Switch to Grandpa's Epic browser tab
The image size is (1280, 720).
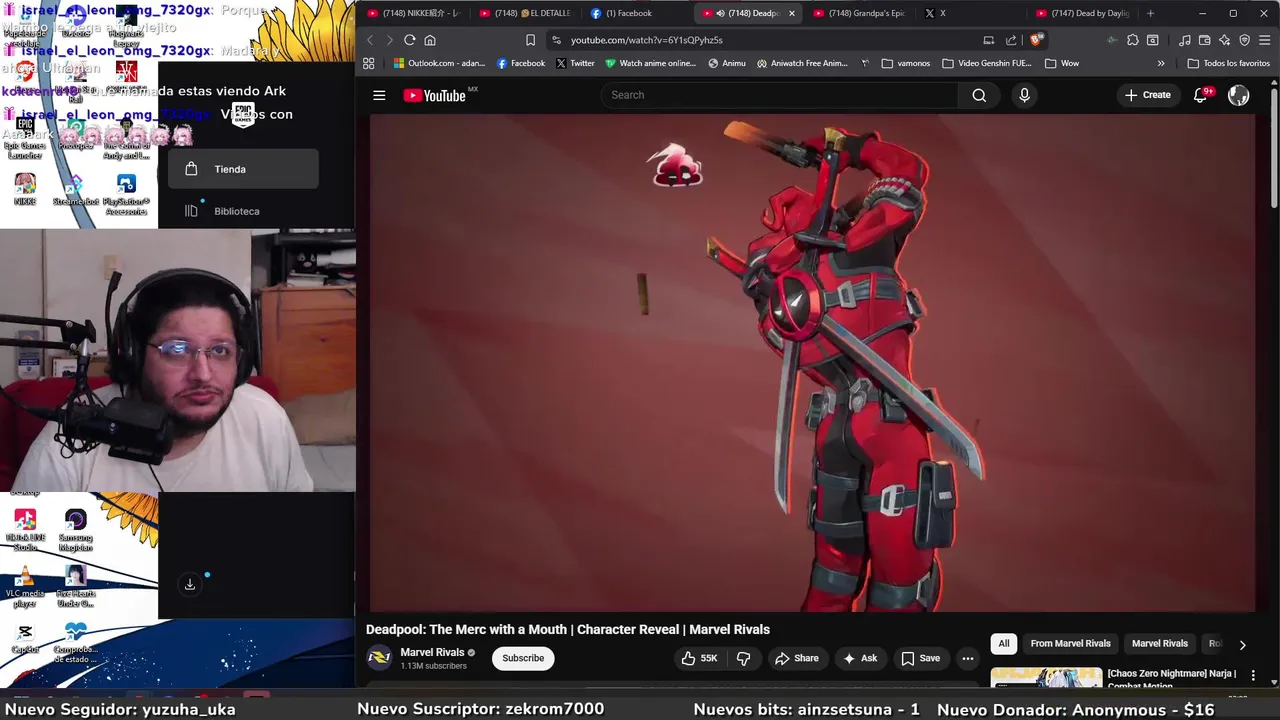860,13
